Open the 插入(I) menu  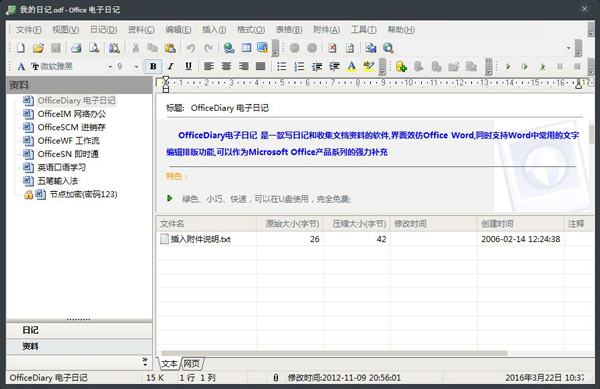tap(214, 30)
